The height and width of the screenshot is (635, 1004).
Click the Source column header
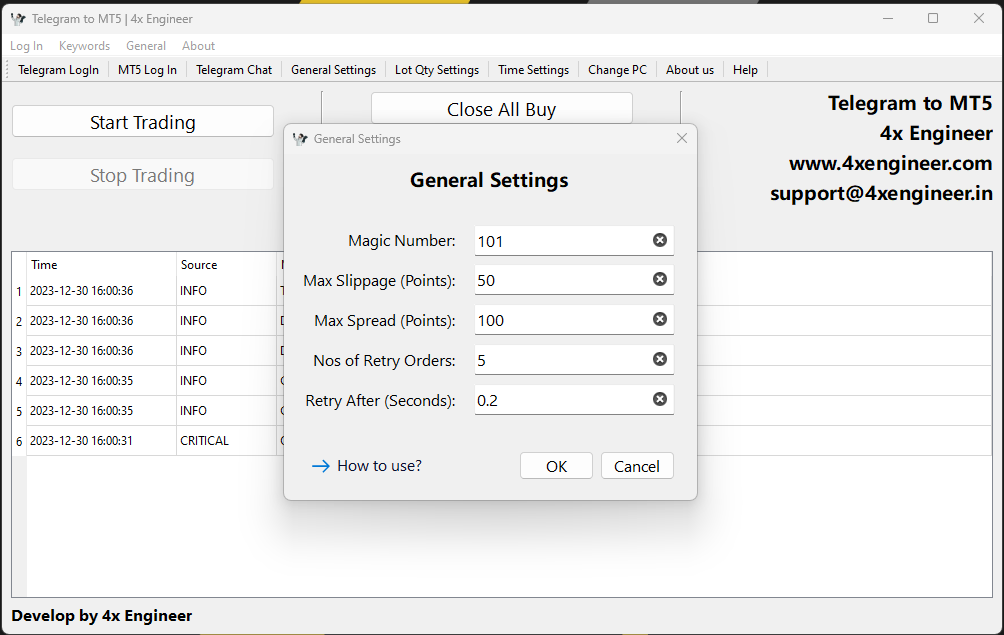(x=227, y=265)
